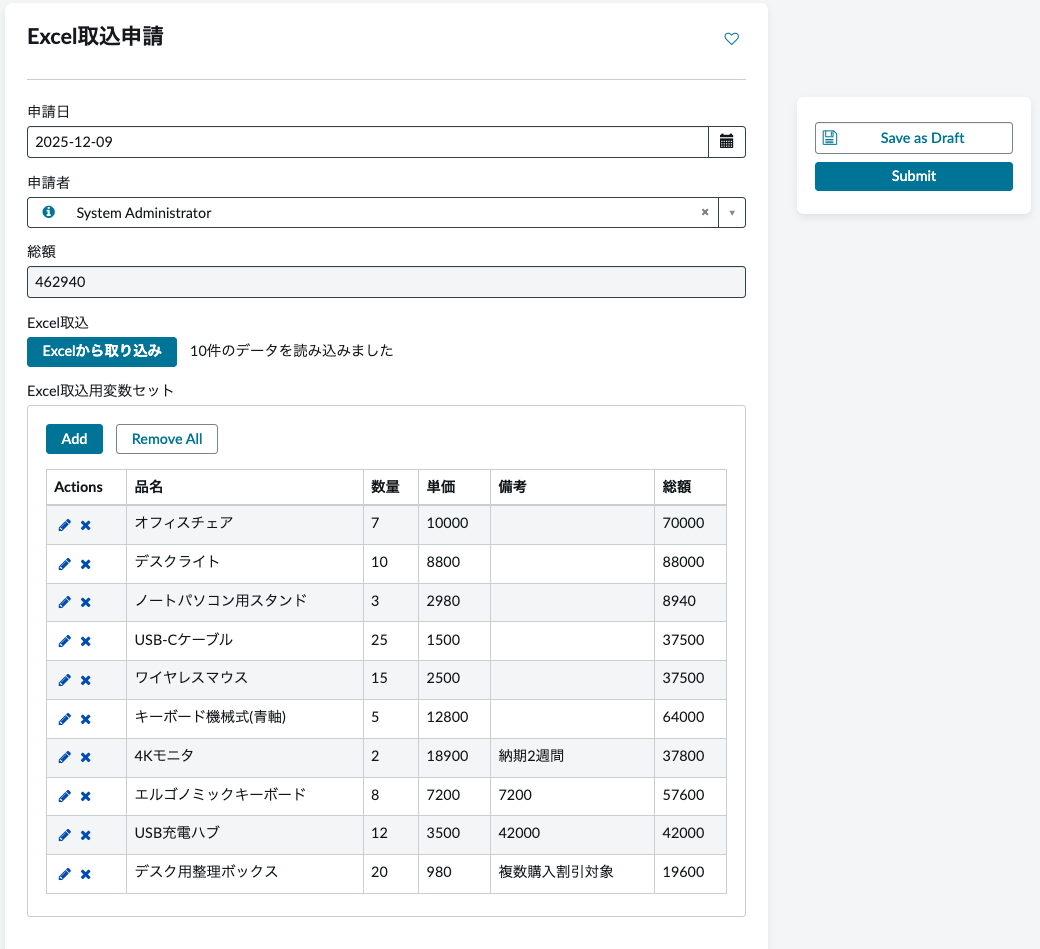The width and height of the screenshot is (1040, 949).
Task: Add a new row to the variable set table
Action: [74, 438]
